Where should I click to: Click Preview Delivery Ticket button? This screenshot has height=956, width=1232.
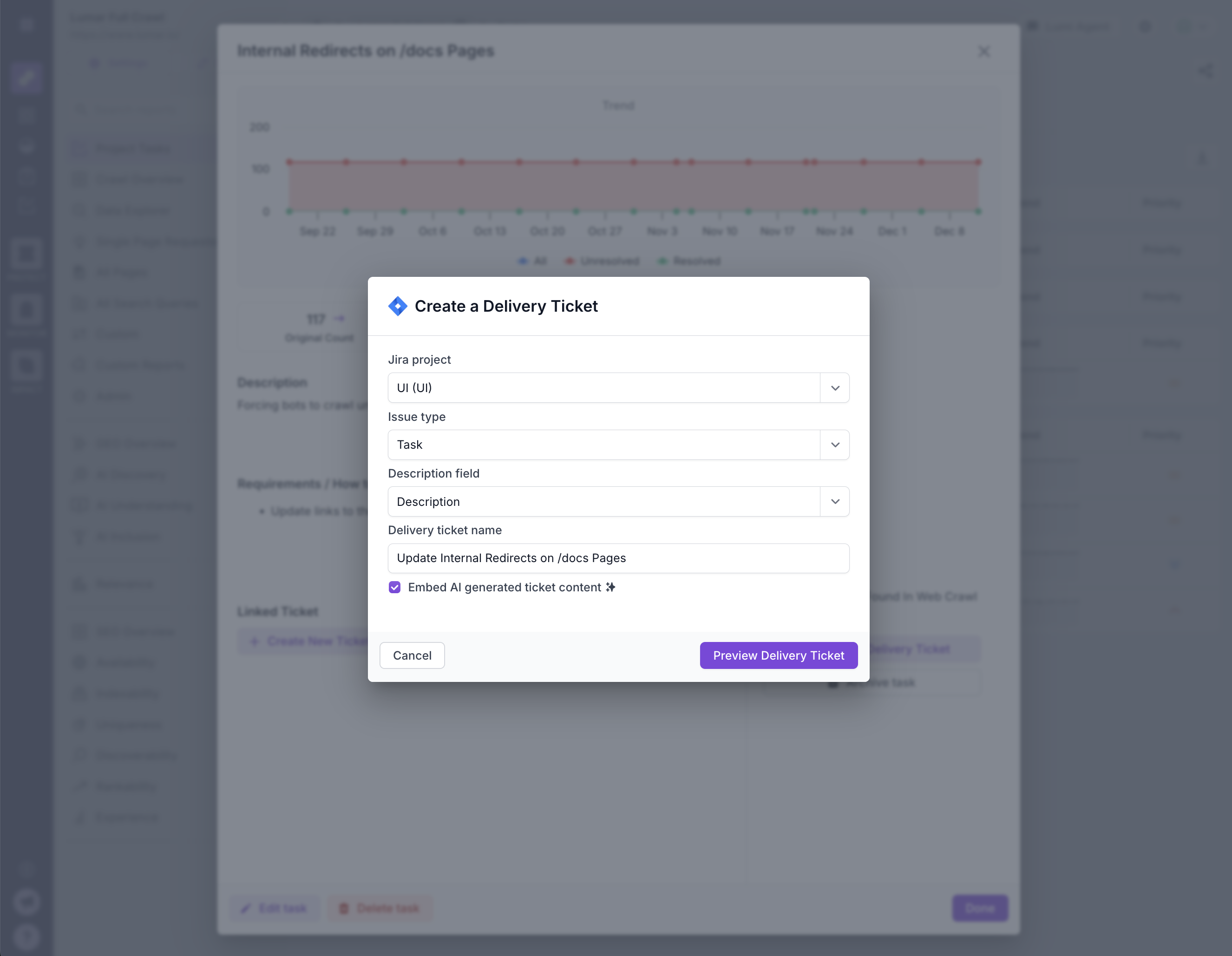[778, 655]
